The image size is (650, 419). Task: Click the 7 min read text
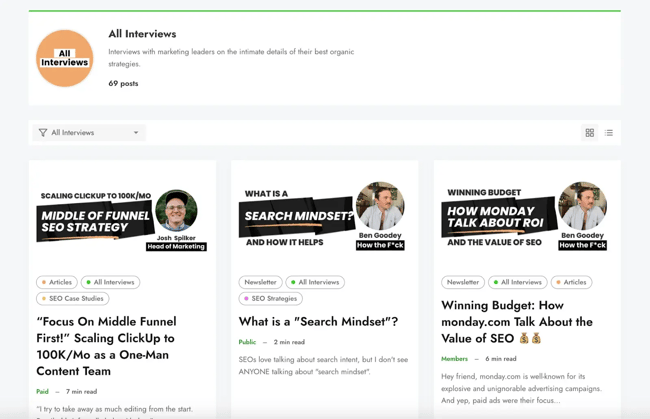pyautogui.click(x=81, y=391)
